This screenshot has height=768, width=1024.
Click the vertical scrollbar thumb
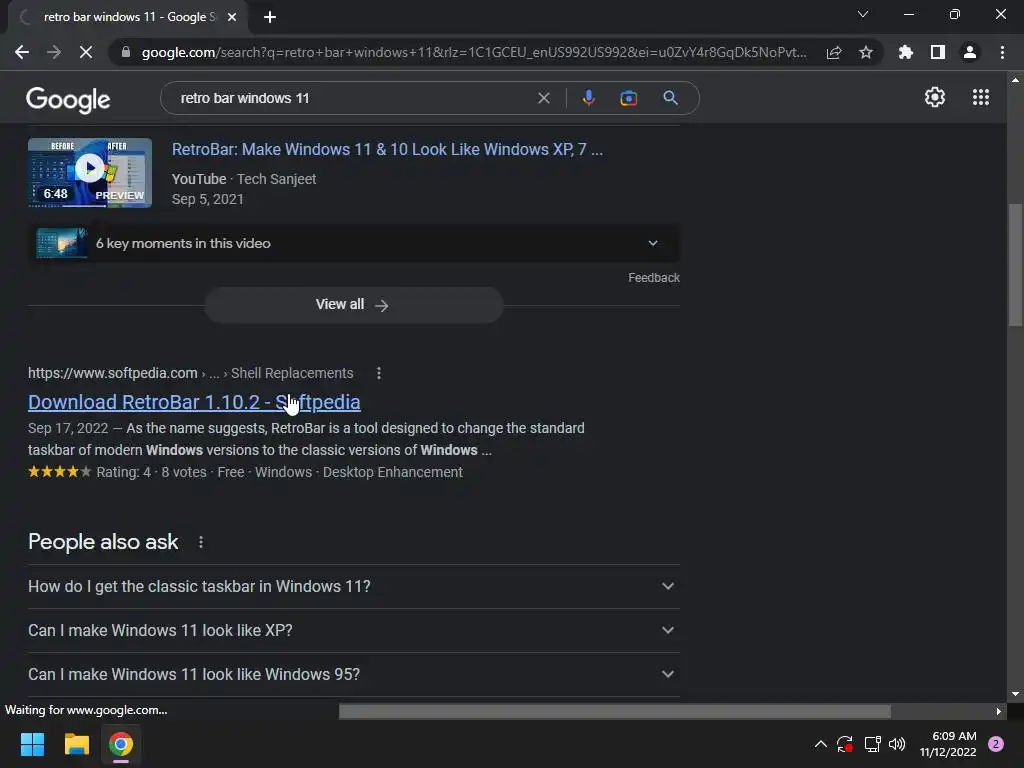click(x=1015, y=264)
